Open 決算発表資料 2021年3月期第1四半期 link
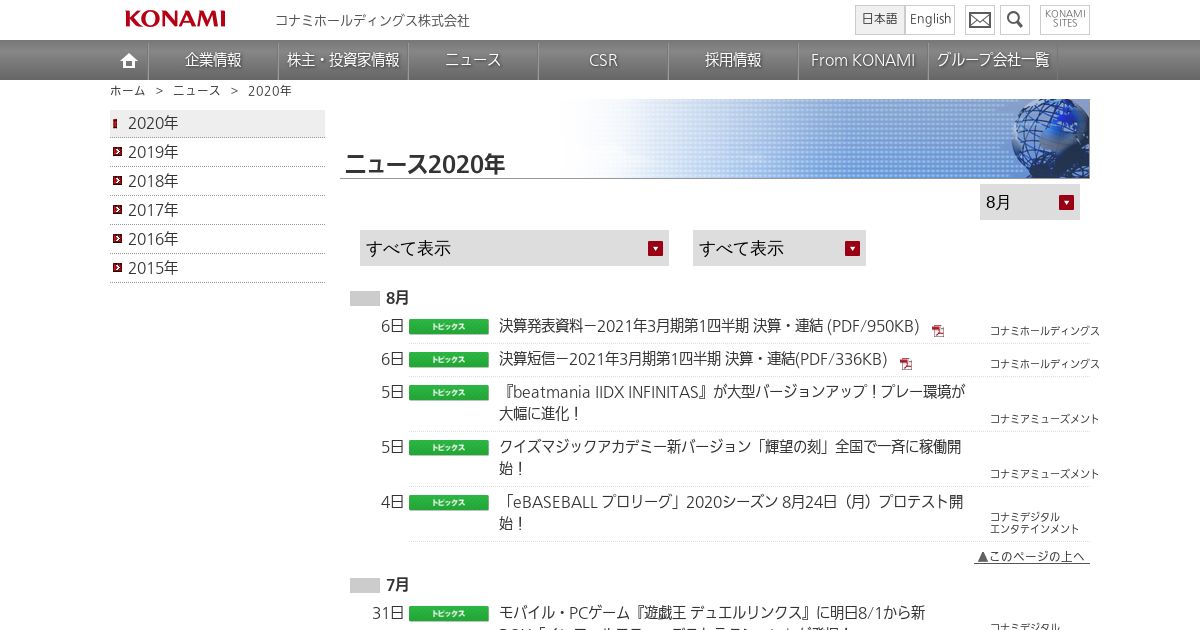Screen dimensions: 1200x630 click(709, 326)
